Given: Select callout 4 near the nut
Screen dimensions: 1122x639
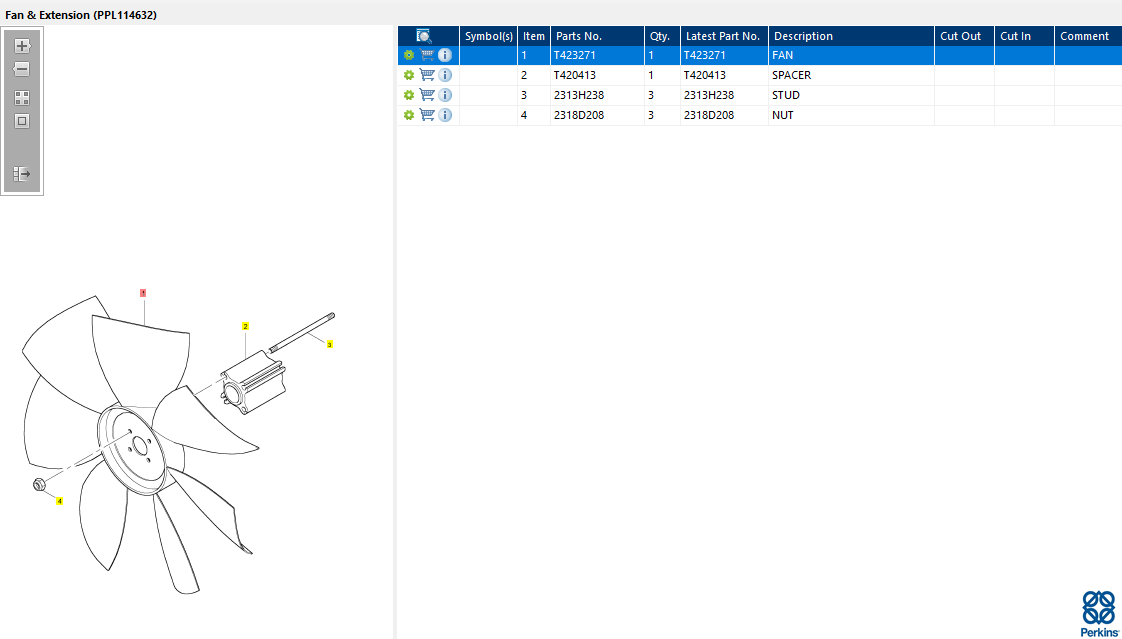Looking at the screenshot, I should 59,501.
